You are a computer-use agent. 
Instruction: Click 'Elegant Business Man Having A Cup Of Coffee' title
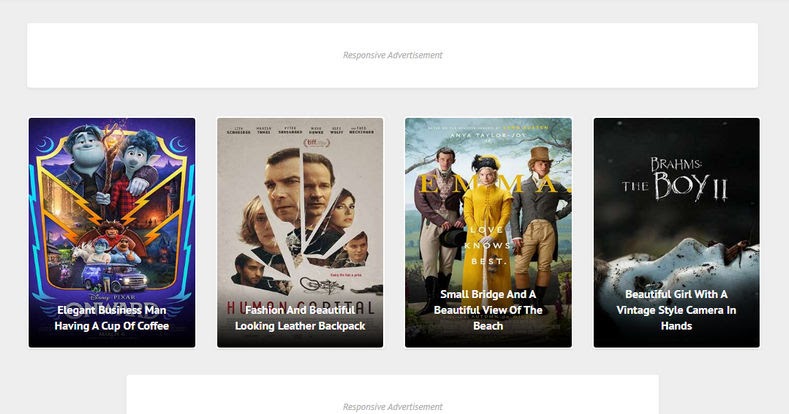112,318
